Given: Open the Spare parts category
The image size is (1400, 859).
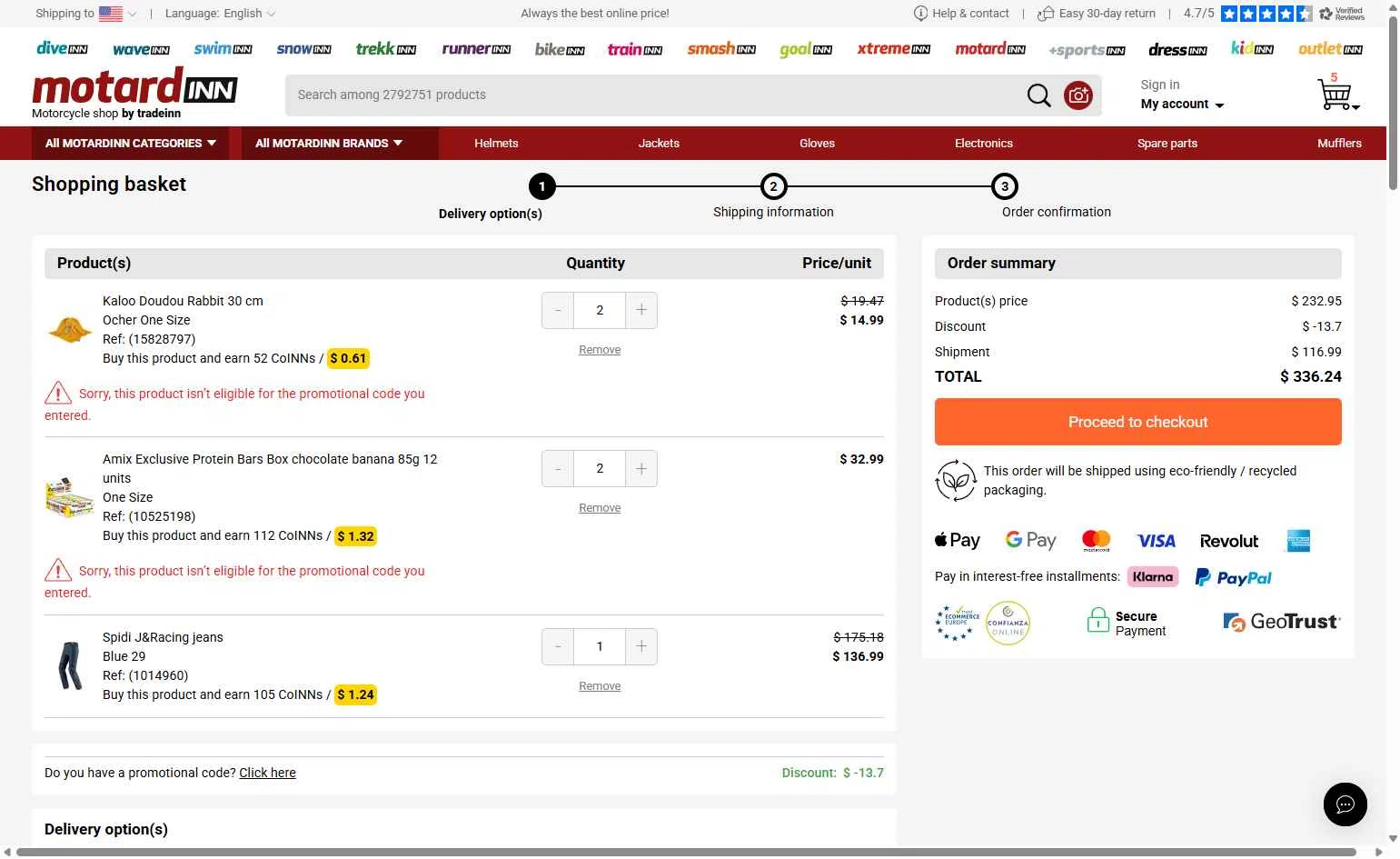Looking at the screenshot, I should pyautogui.click(x=1167, y=144).
